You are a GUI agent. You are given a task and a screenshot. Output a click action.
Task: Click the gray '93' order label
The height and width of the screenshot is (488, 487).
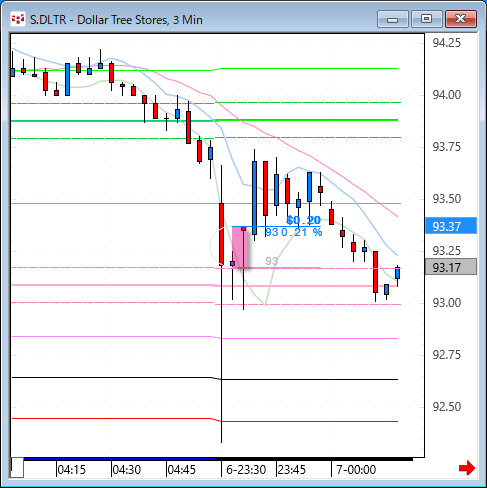(272, 261)
